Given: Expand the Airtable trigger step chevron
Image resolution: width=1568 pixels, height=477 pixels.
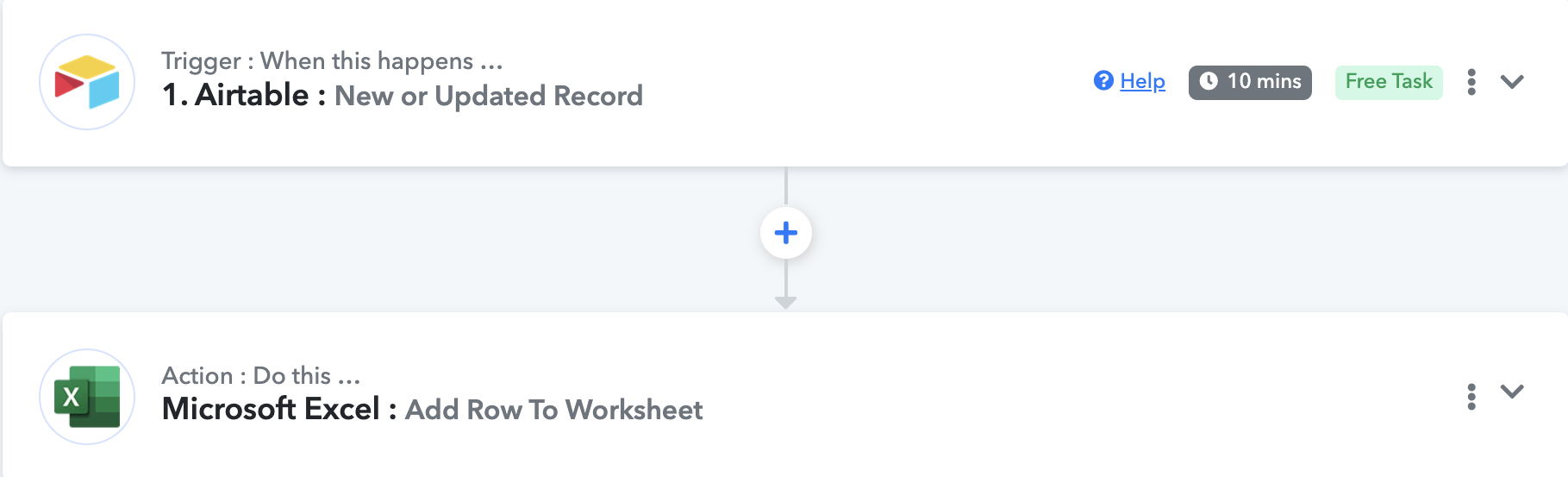Looking at the screenshot, I should (x=1512, y=82).
